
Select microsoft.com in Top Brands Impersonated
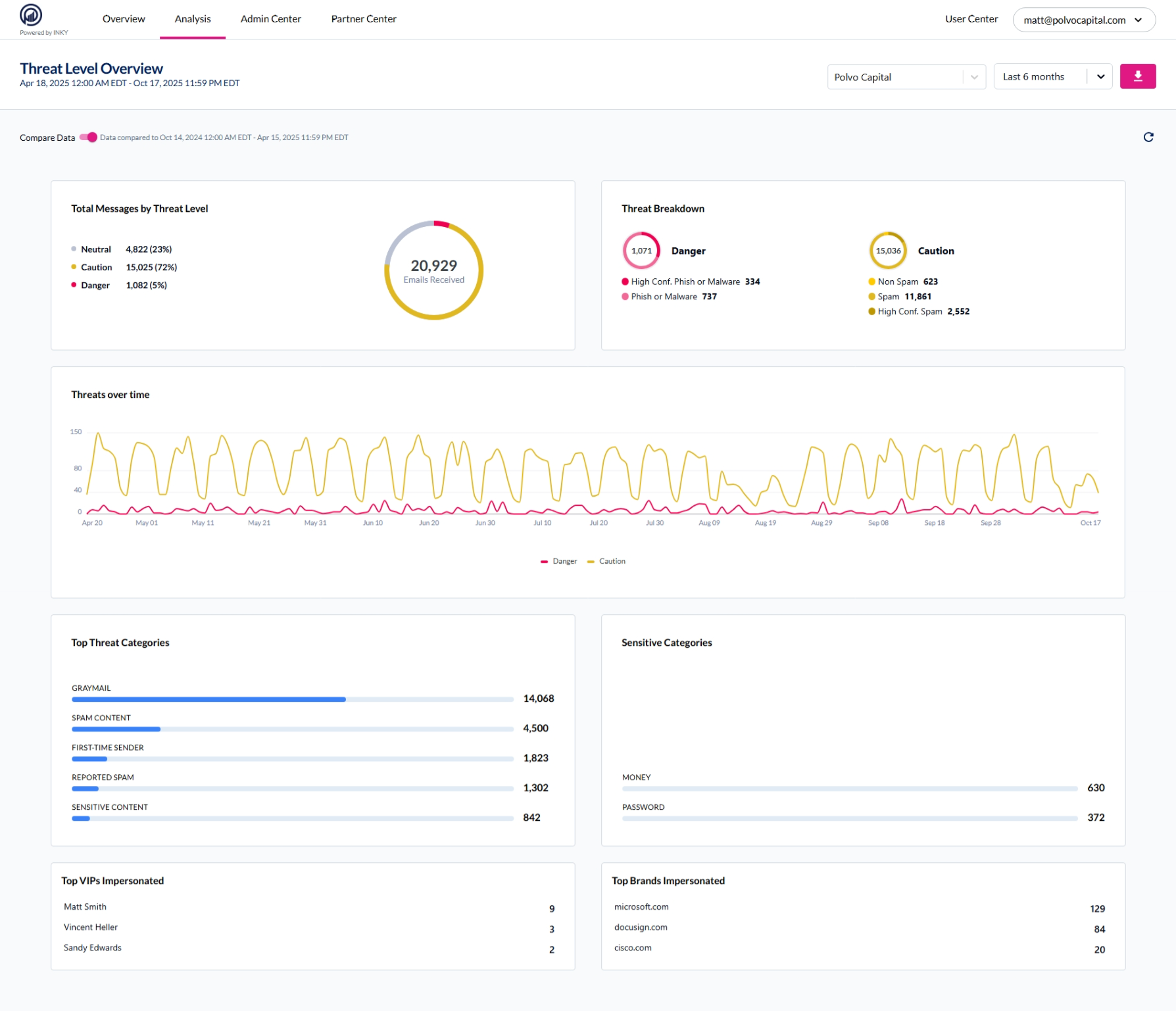coord(641,907)
